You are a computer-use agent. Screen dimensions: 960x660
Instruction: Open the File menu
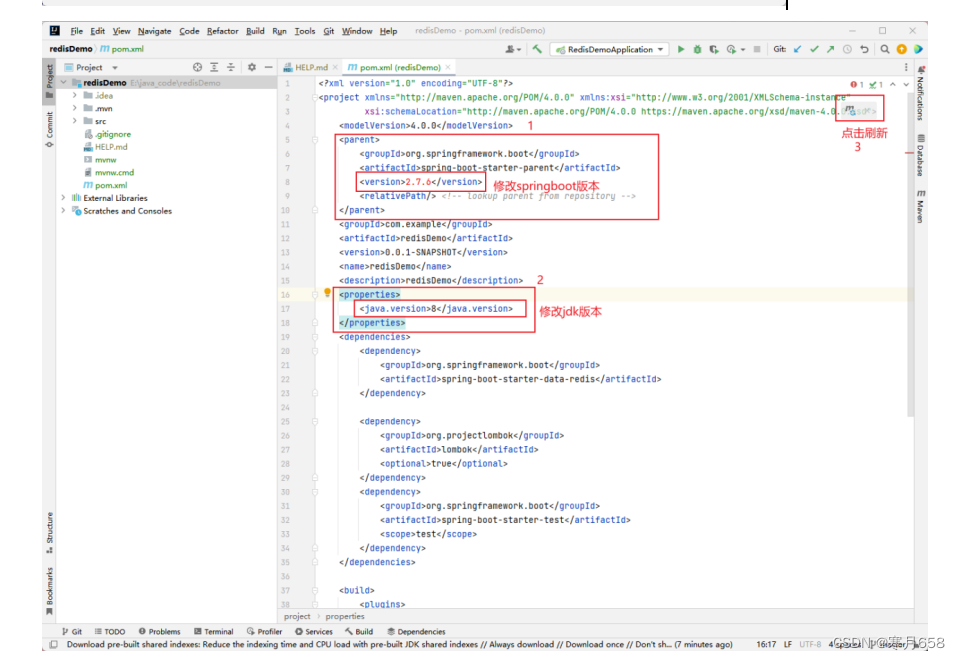(77, 31)
